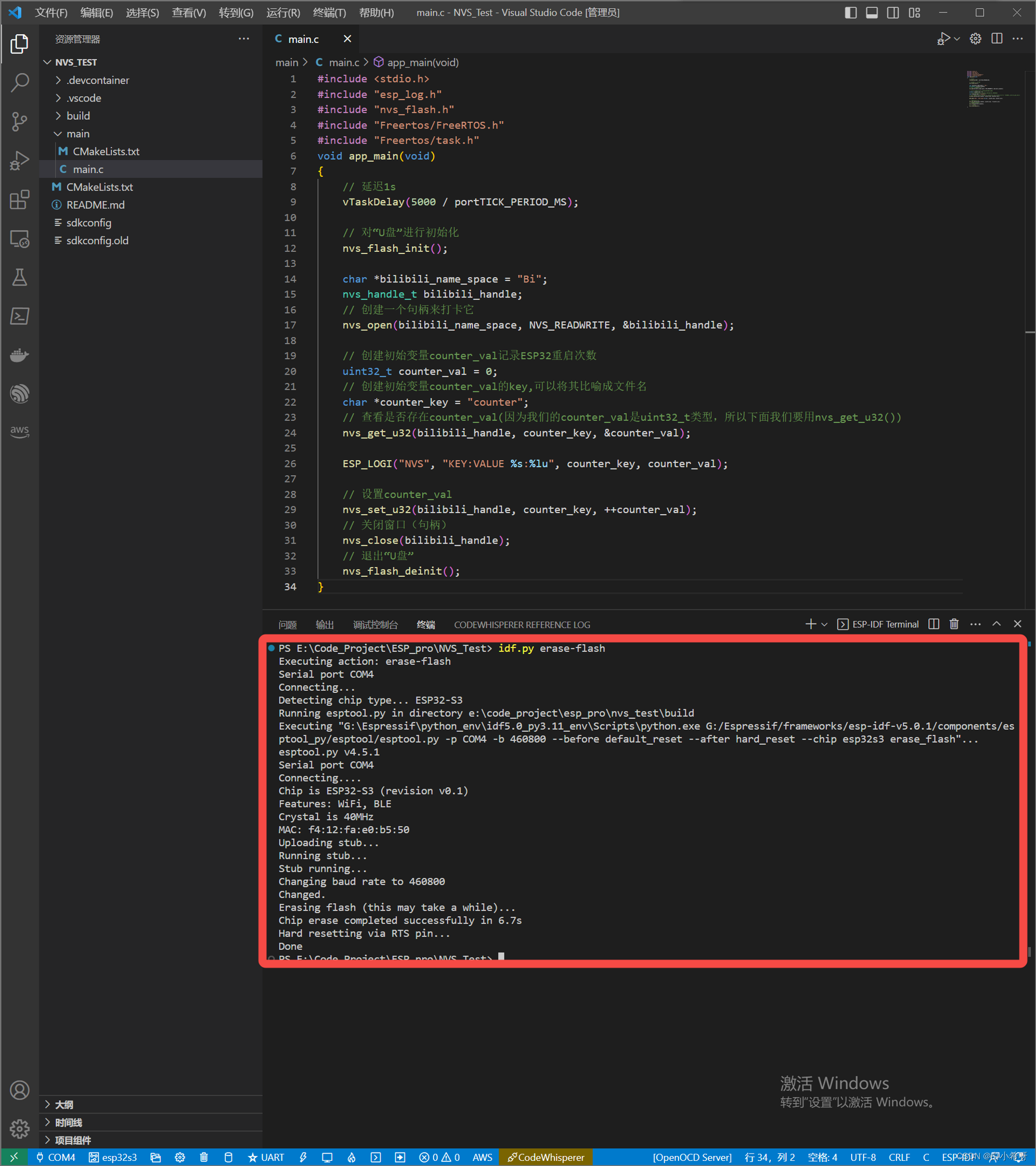Toggle the bottom Panel layout button
The image size is (1036, 1166).
pyautogui.click(x=872, y=12)
